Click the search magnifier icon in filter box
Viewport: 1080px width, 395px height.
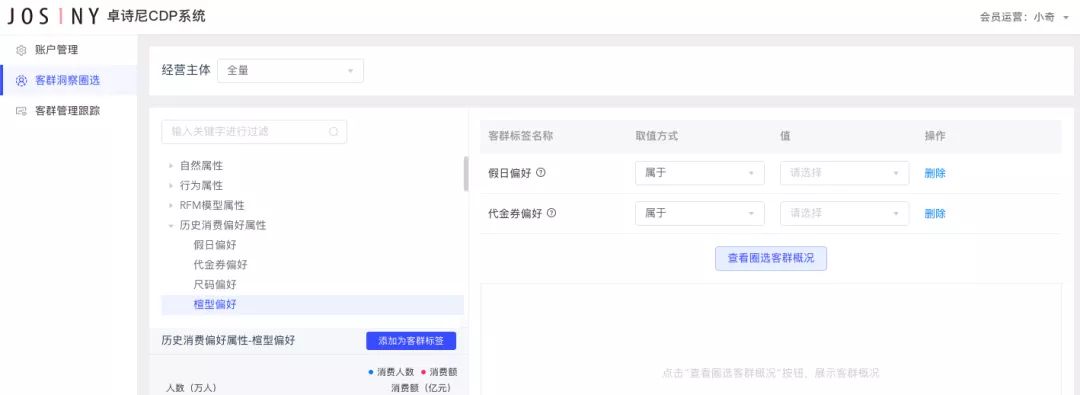tap(333, 132)
